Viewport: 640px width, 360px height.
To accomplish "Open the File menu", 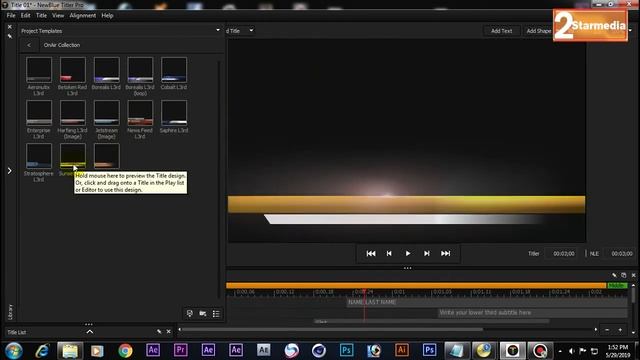I will tap(11, 16).
